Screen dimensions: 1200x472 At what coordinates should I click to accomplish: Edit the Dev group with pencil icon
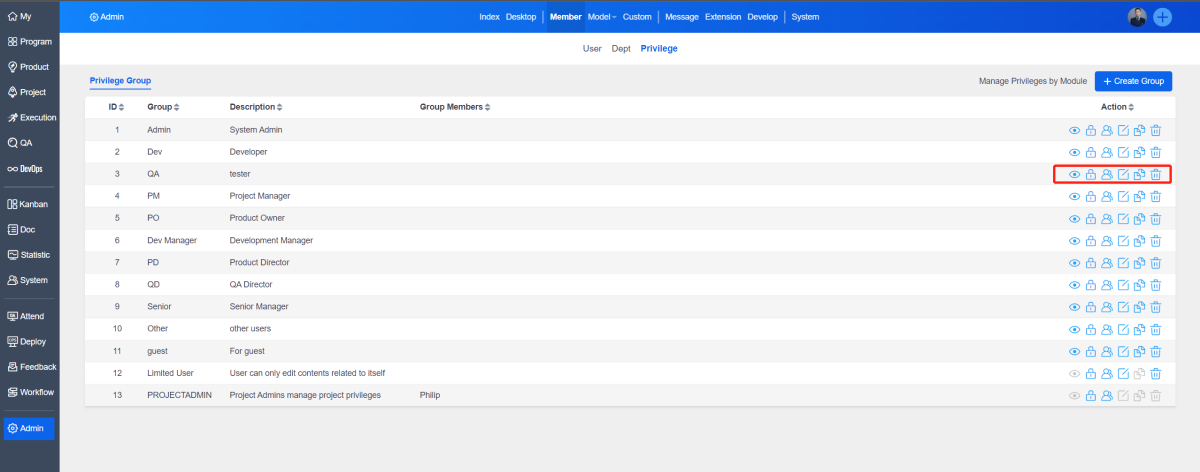1123,152
